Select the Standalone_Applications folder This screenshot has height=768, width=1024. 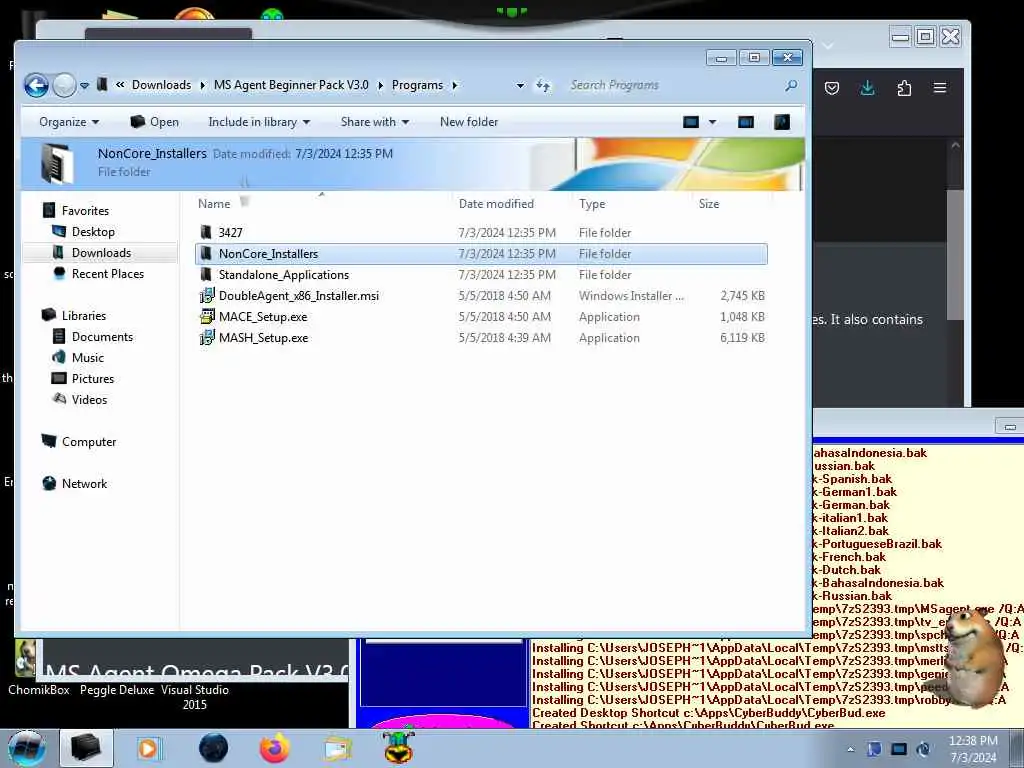tap(284, 275)
